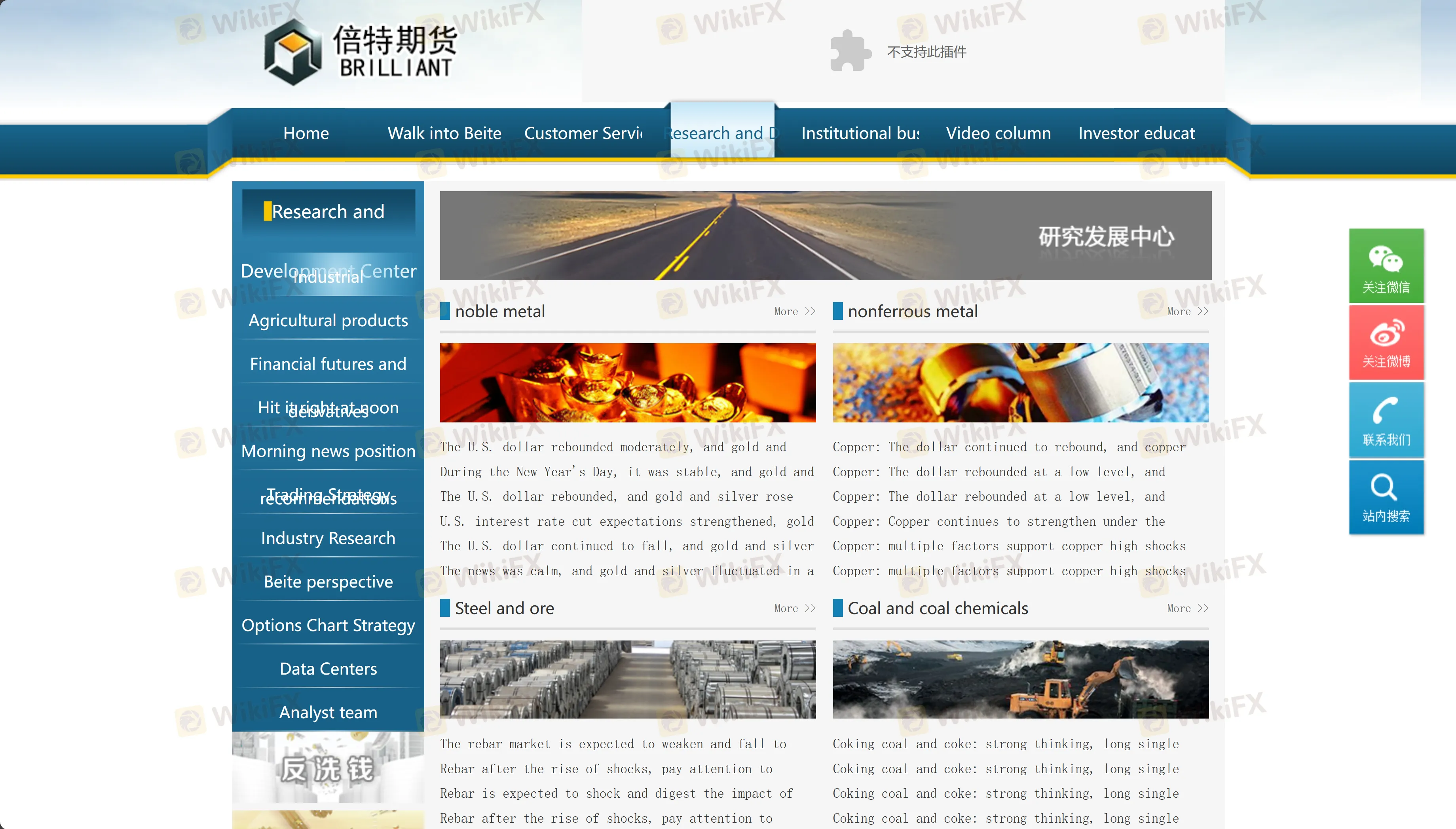Open the Home menu item
The image size is (1456, 829).
[306, 133]
